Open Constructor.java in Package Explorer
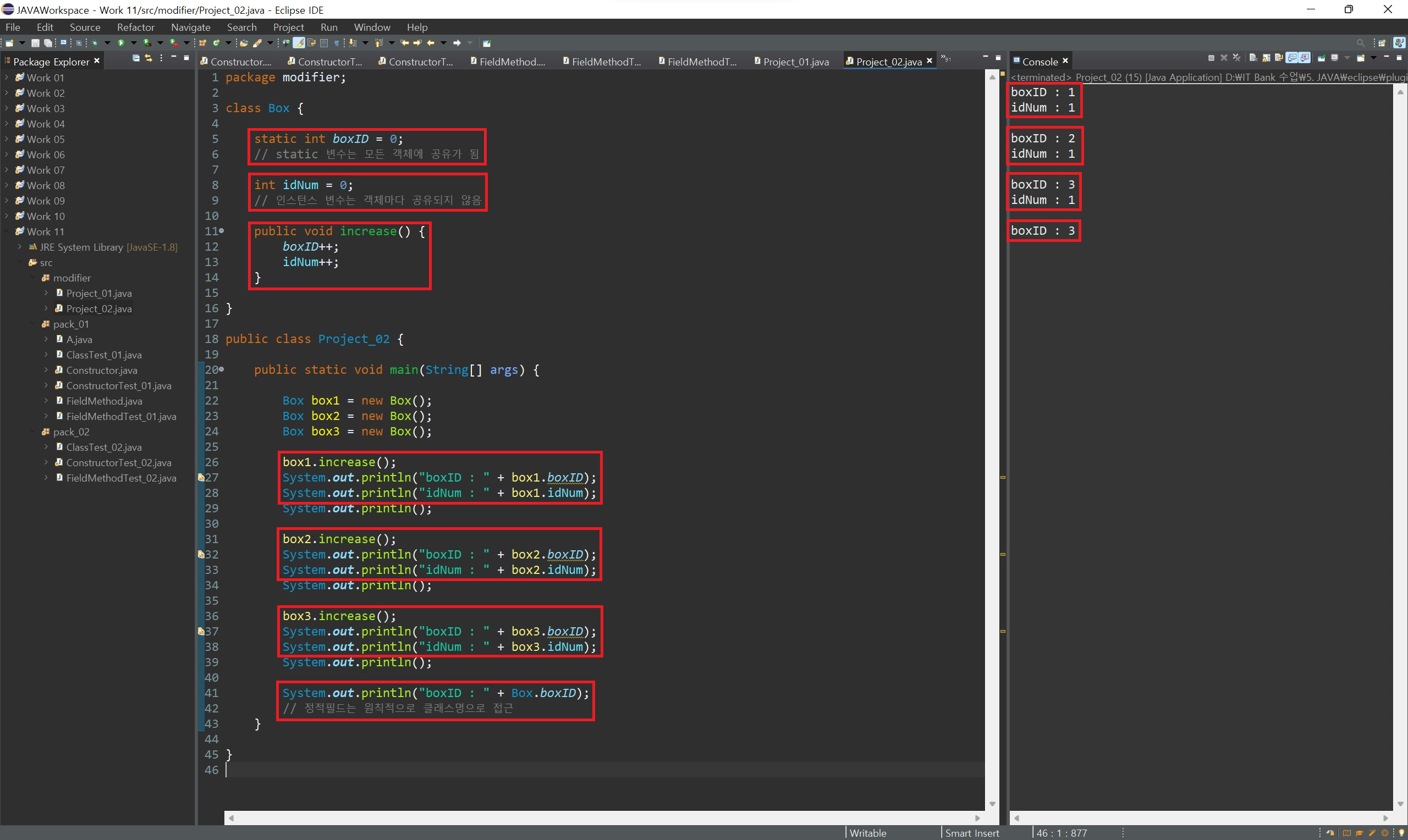This screenshot has width=1408, height=840. tap(101, 370)
